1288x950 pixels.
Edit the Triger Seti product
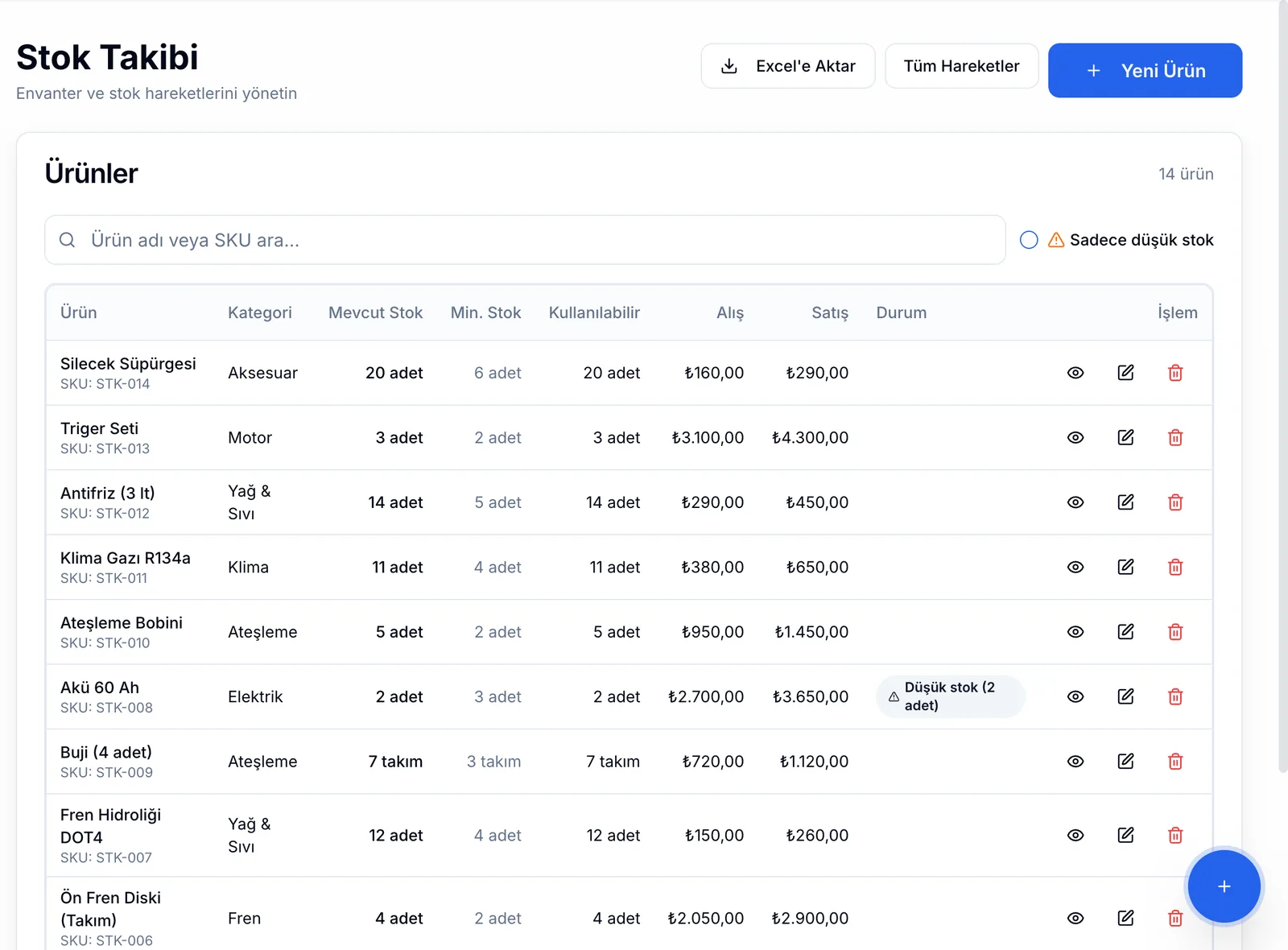point(1125,438)
